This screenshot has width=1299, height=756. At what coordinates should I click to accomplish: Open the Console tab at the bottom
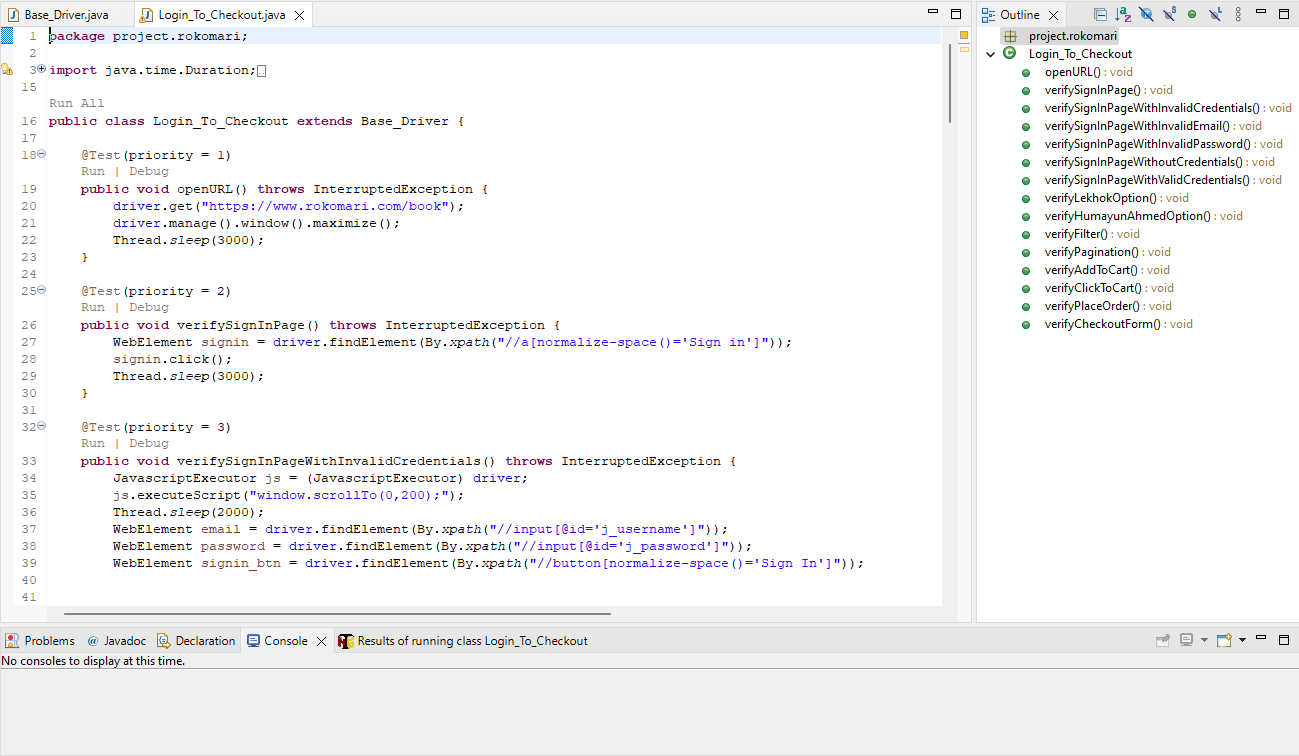pos(287,640)
